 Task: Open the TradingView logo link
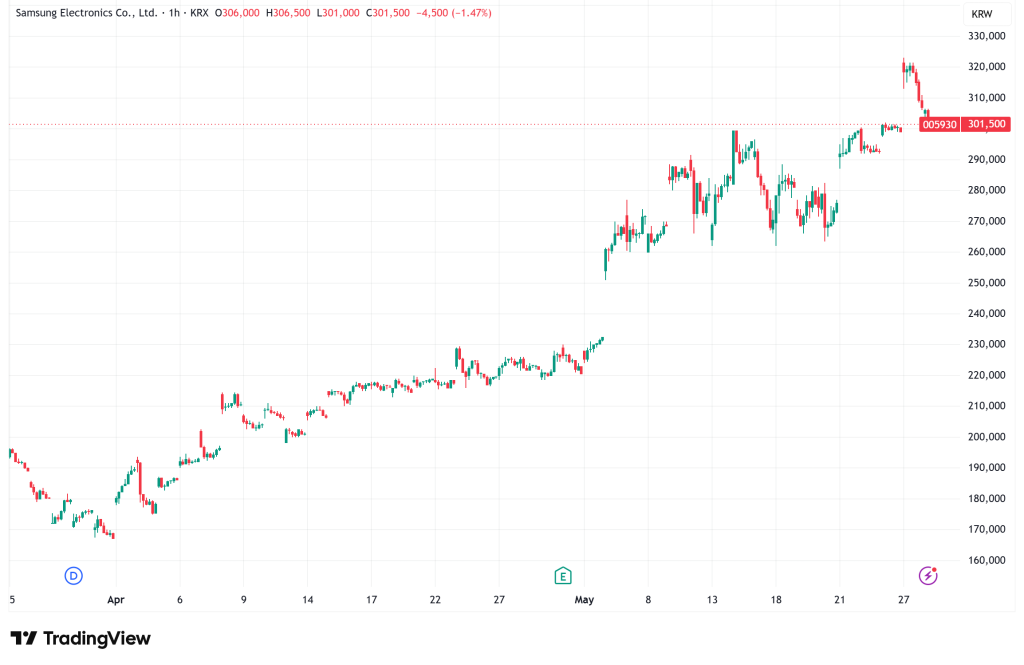[x=80, y=638]
